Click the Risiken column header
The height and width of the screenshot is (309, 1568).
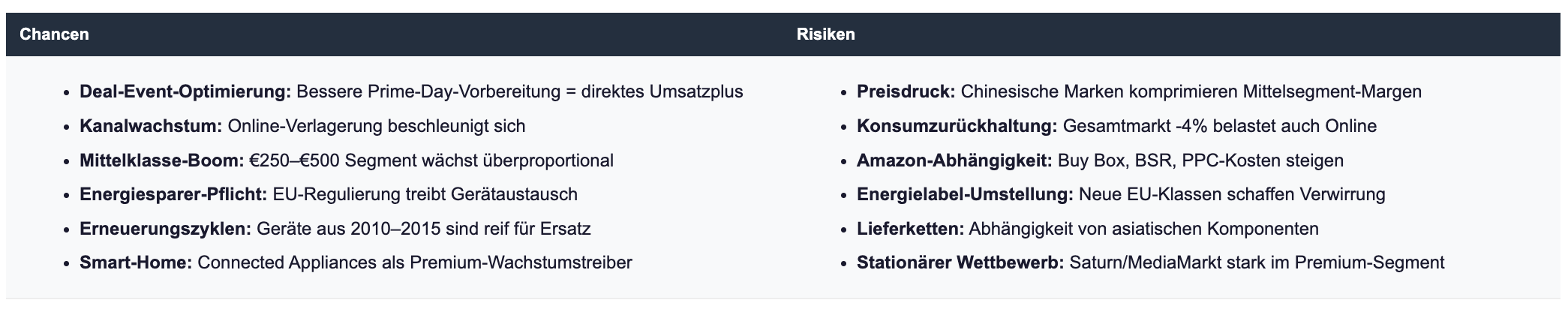coord(825,34)
